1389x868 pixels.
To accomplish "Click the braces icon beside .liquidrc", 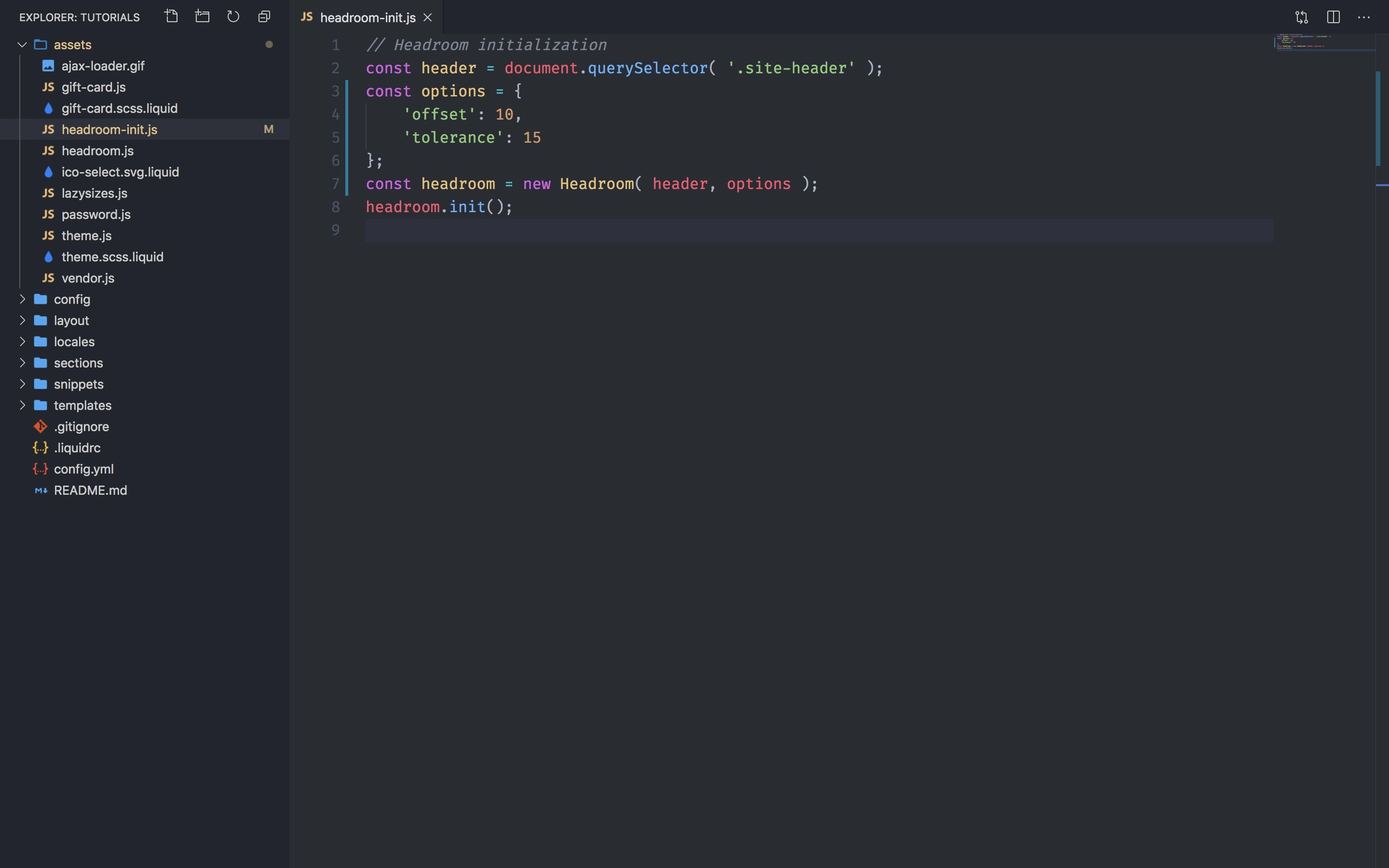I will coord(40,448).
